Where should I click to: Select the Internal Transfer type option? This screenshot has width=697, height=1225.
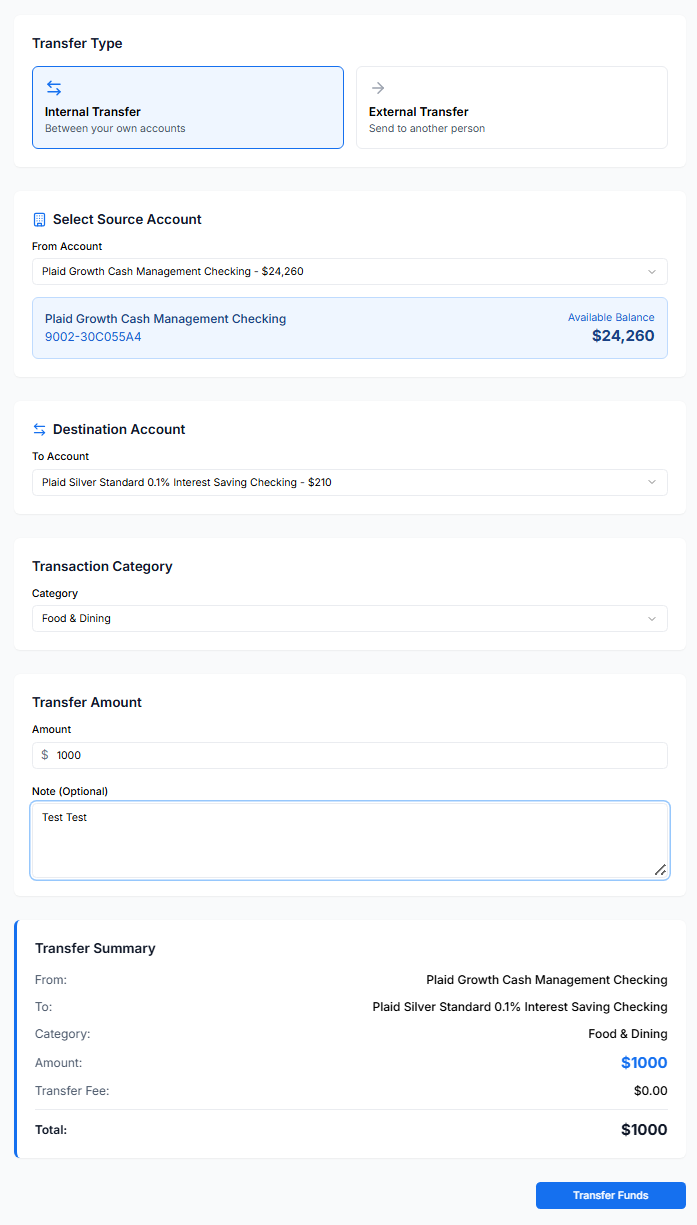coord(188,107)
